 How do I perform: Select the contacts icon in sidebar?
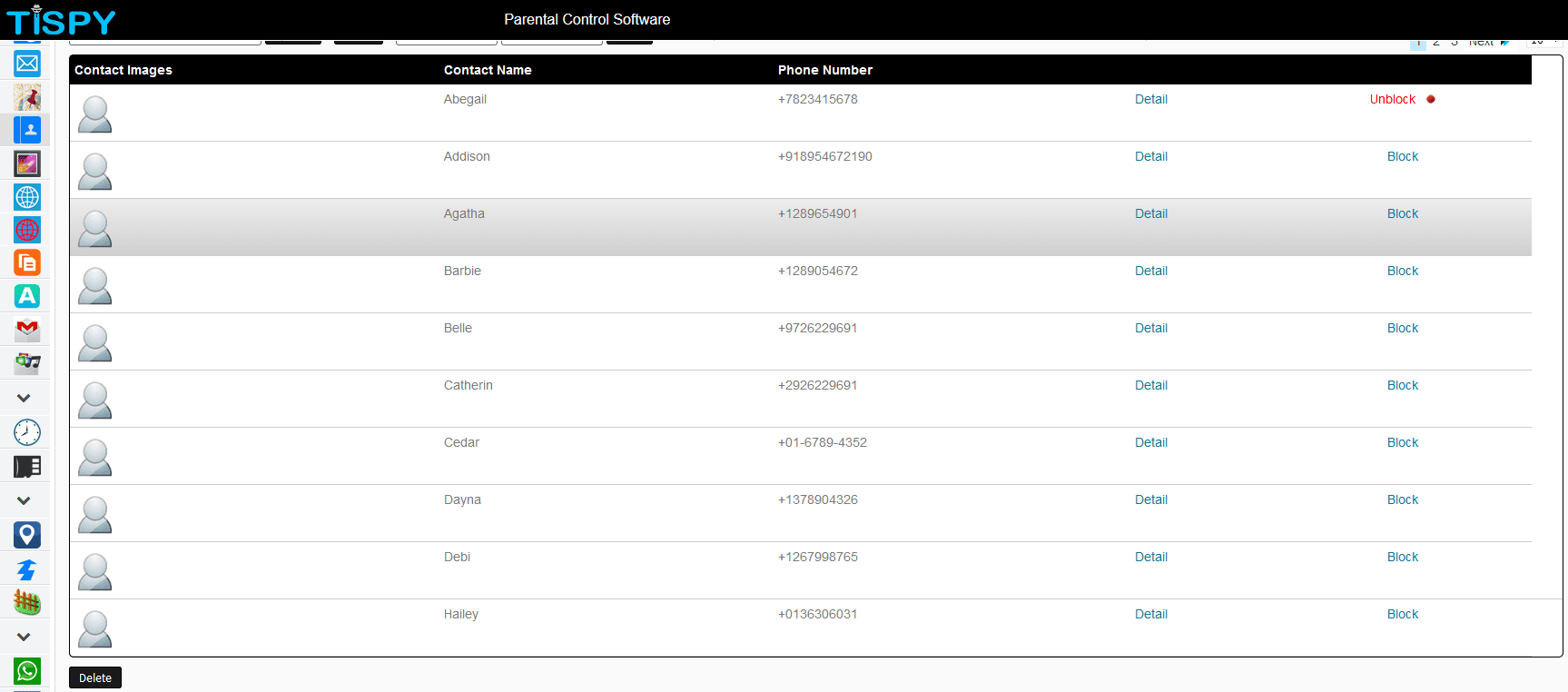(27, 130)
